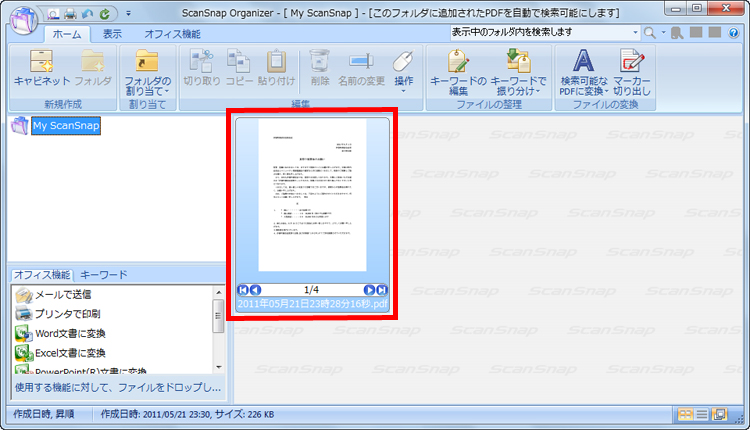Click the 削除 delete trash icon
Viewport: 750px width, 430px height.
320,68
